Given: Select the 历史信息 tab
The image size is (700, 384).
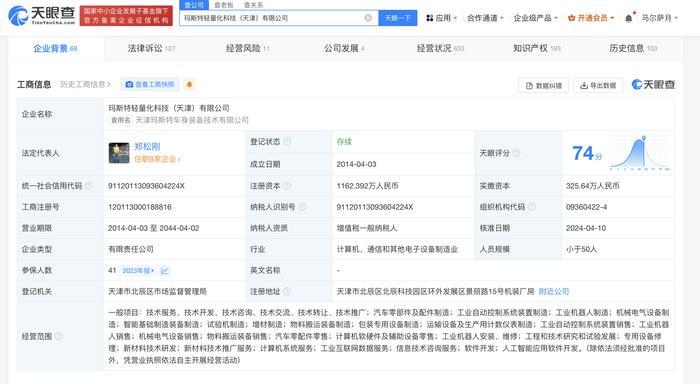Looking at the screenshot, I should pyautogui.click(x=633, y=48).
